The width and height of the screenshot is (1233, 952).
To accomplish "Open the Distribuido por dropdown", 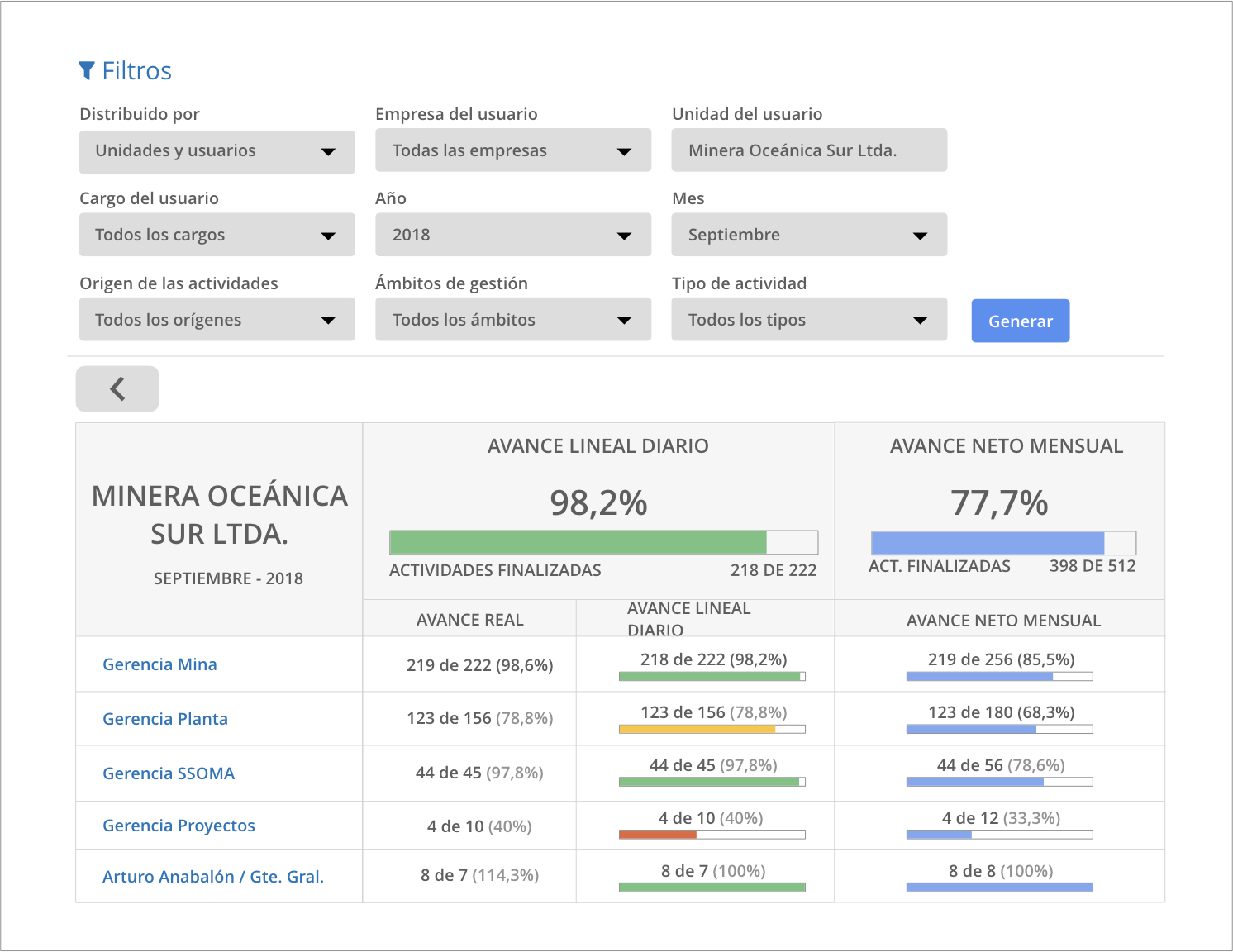I will pyautogui.click(x=217, y=151).
